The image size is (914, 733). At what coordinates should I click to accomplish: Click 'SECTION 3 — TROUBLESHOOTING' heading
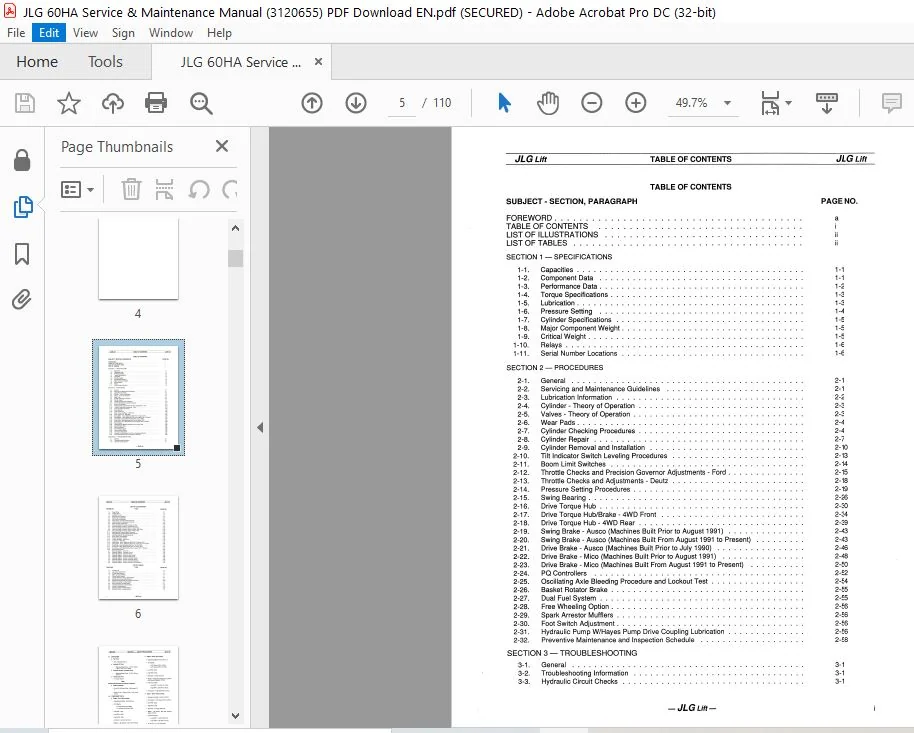tap(572, 653)
